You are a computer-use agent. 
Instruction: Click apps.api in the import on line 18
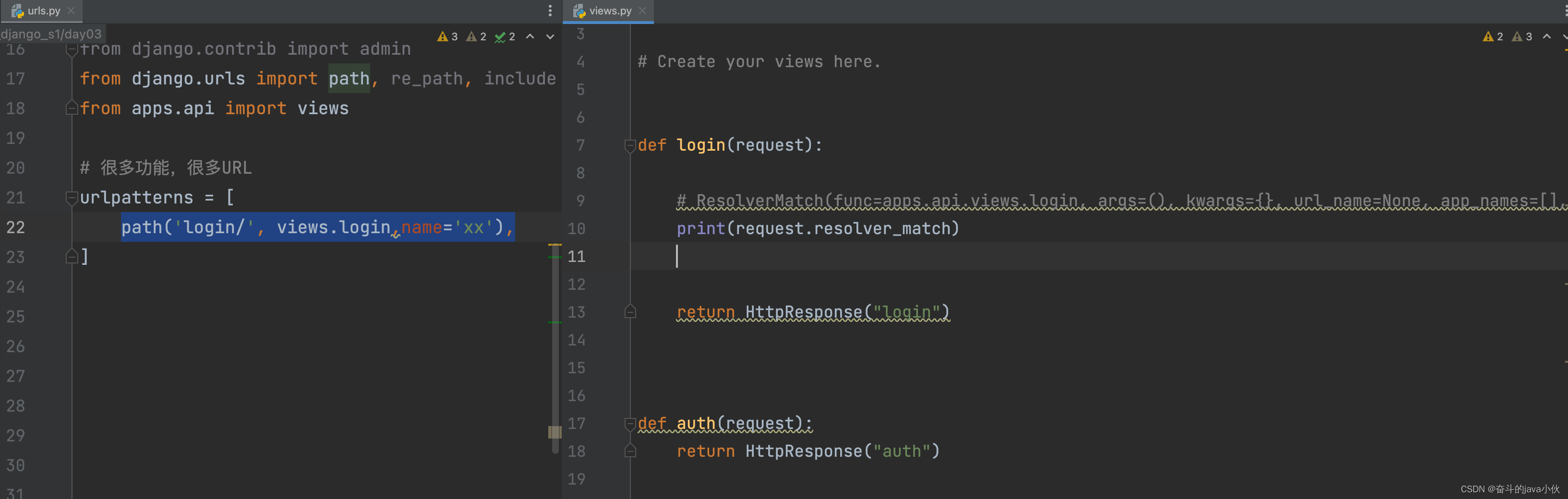coord(172,108)
